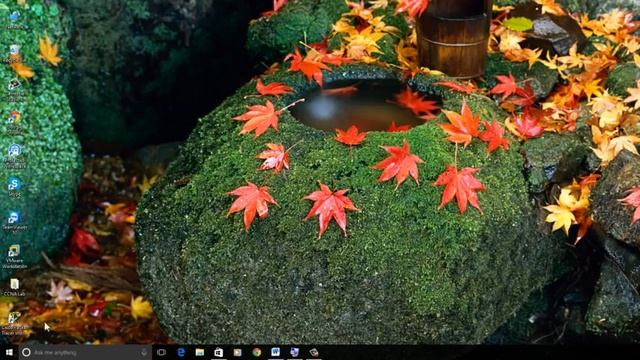Focus the Ask me anything search box
The height and width of the screenshot is (360, 640).
(x=85, y=352)
